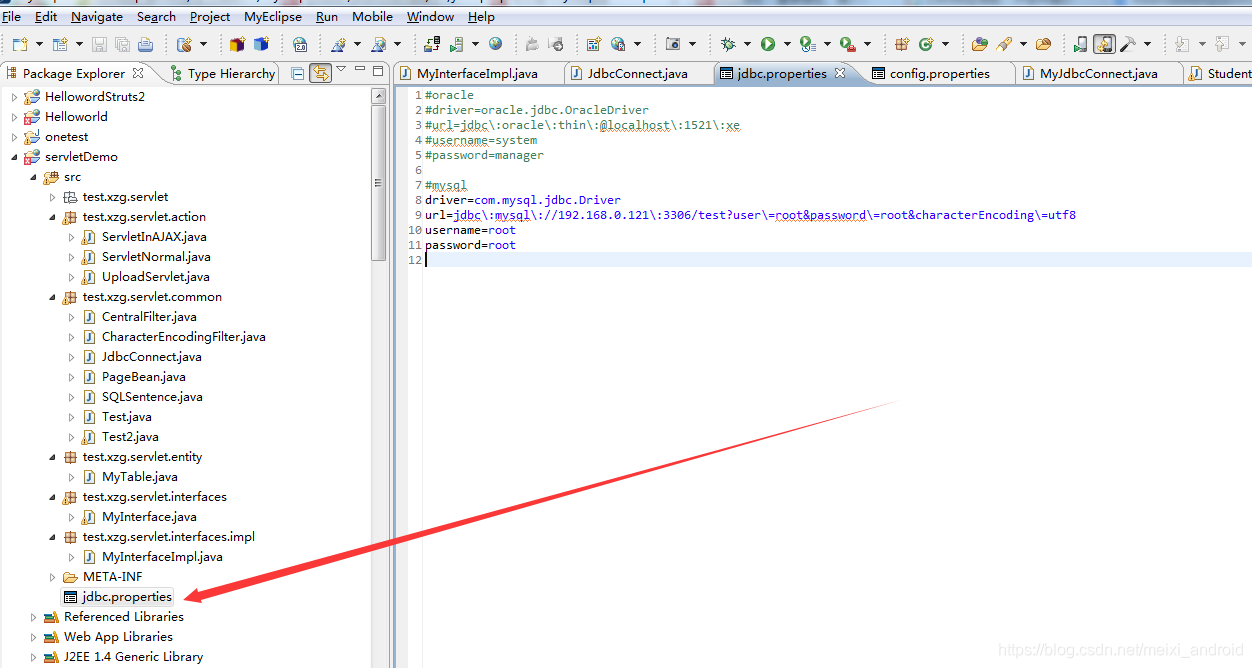
Task: Click the purple cube new module icon
Action: point(237,44)
